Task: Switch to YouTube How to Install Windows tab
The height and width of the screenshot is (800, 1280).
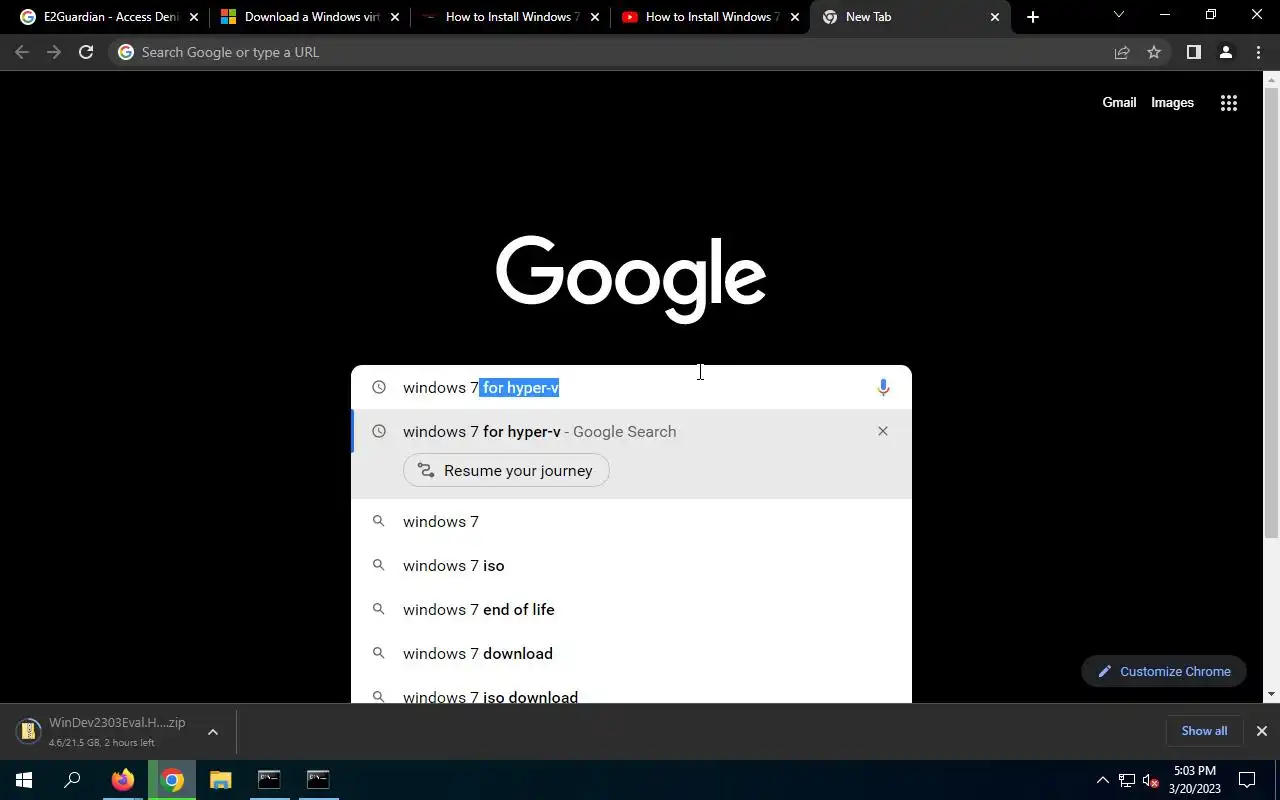Action: (708, 17)
